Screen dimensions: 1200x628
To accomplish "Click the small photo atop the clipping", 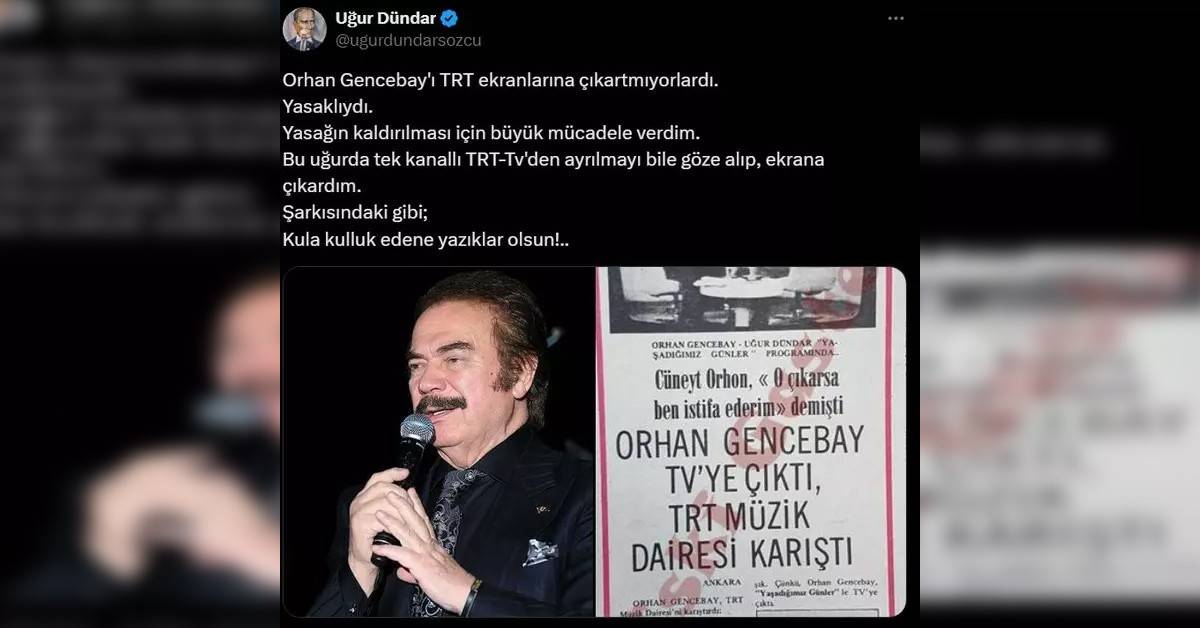I will 745,298.
